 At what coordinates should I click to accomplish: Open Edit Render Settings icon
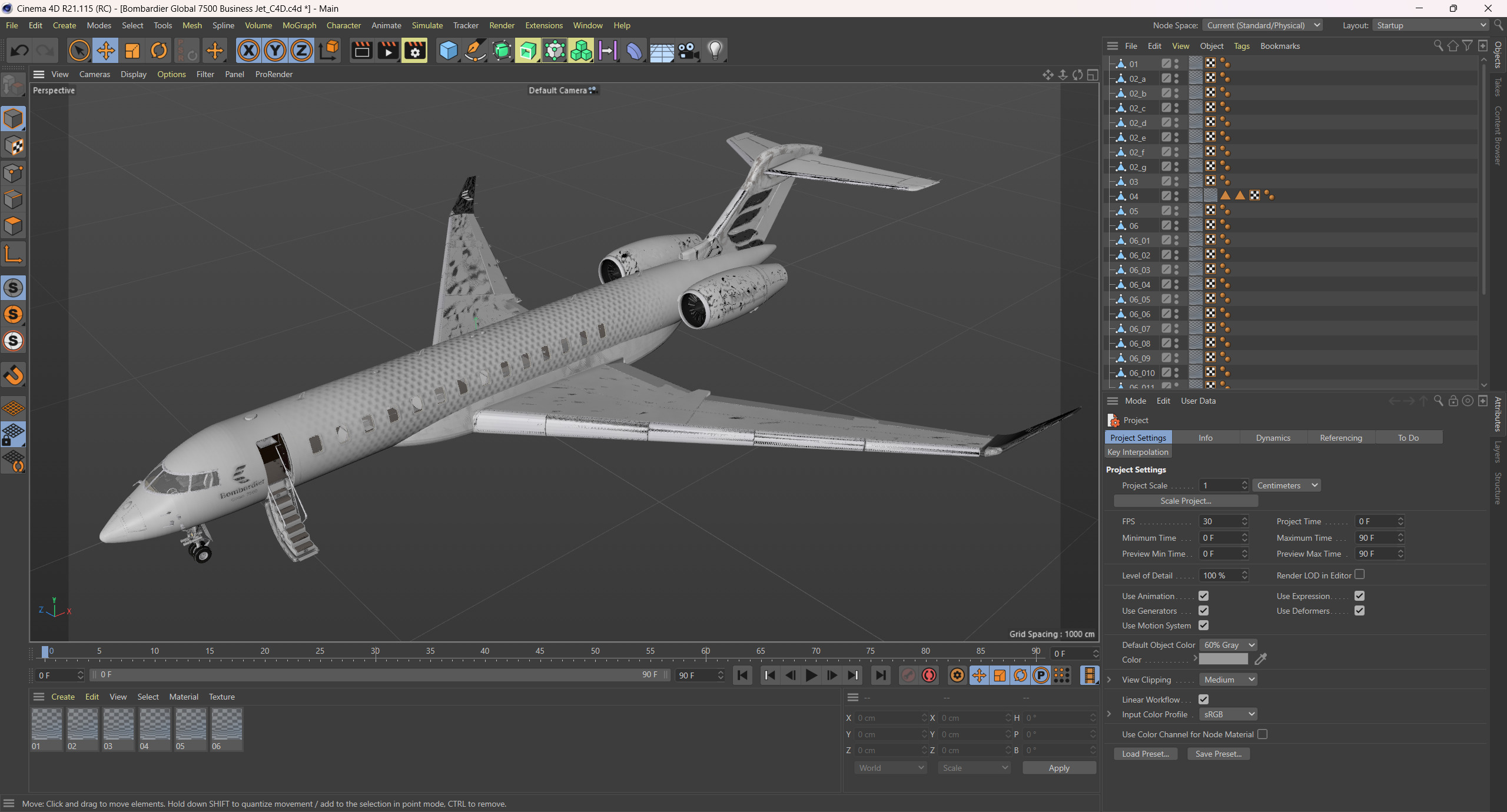[414, 51]
